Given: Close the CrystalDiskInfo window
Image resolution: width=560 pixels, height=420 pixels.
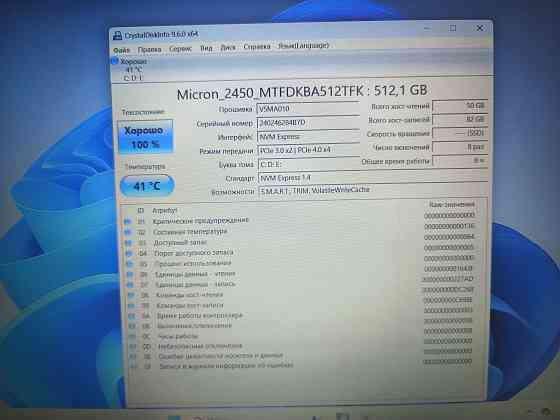Looking at the screenshot, I should [480, 28].
